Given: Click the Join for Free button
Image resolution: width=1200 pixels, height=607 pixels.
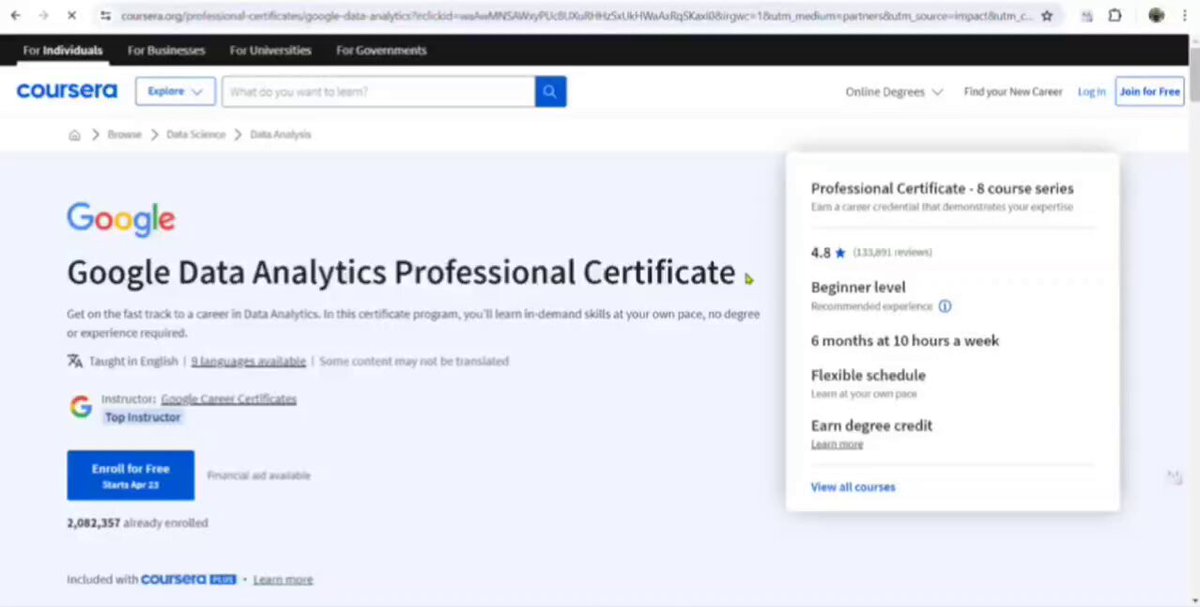Looking at the screenshot, I should click(x=1150, y=91).
